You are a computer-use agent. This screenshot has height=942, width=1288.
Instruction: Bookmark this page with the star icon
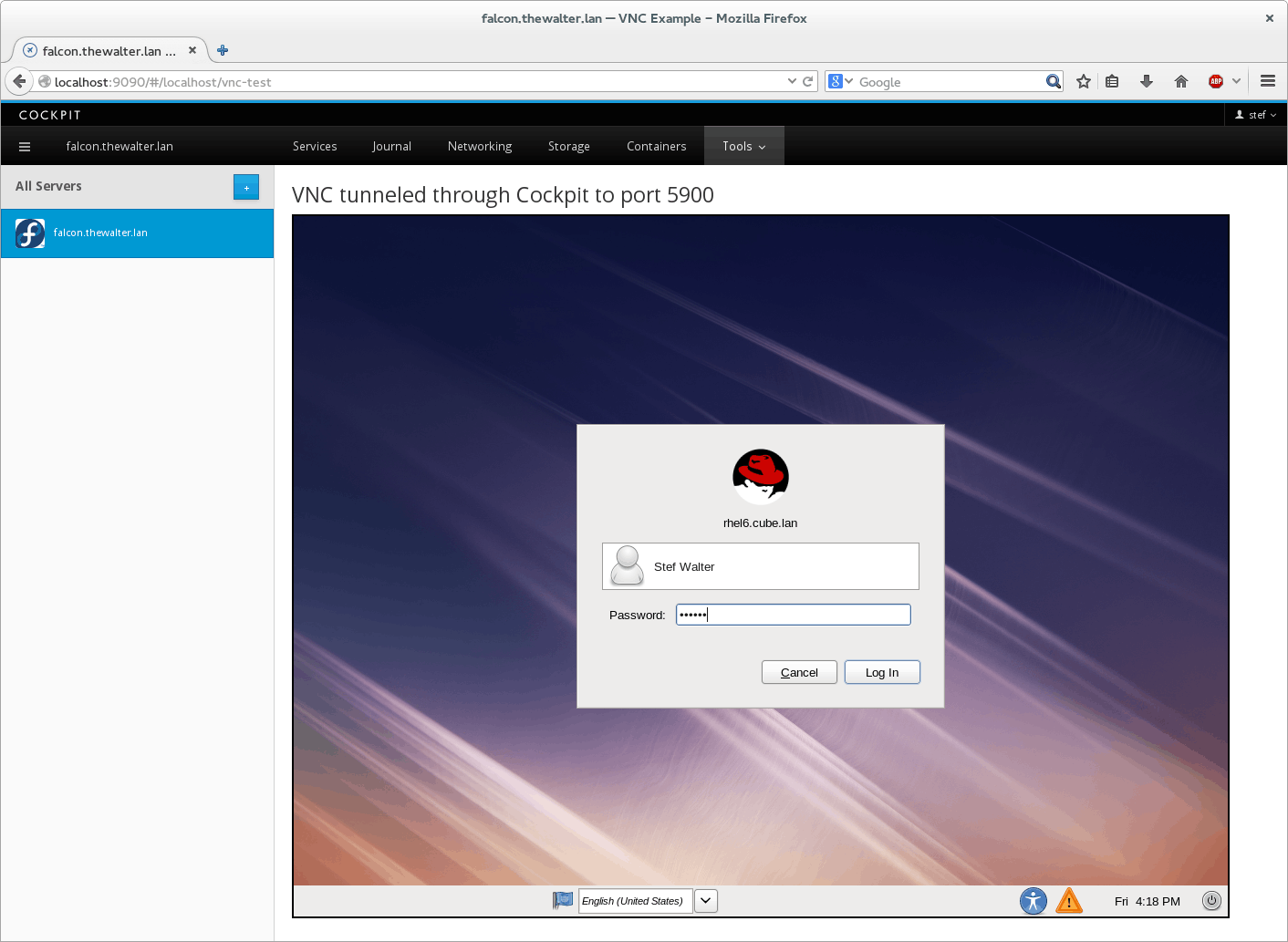[1083, 81]
